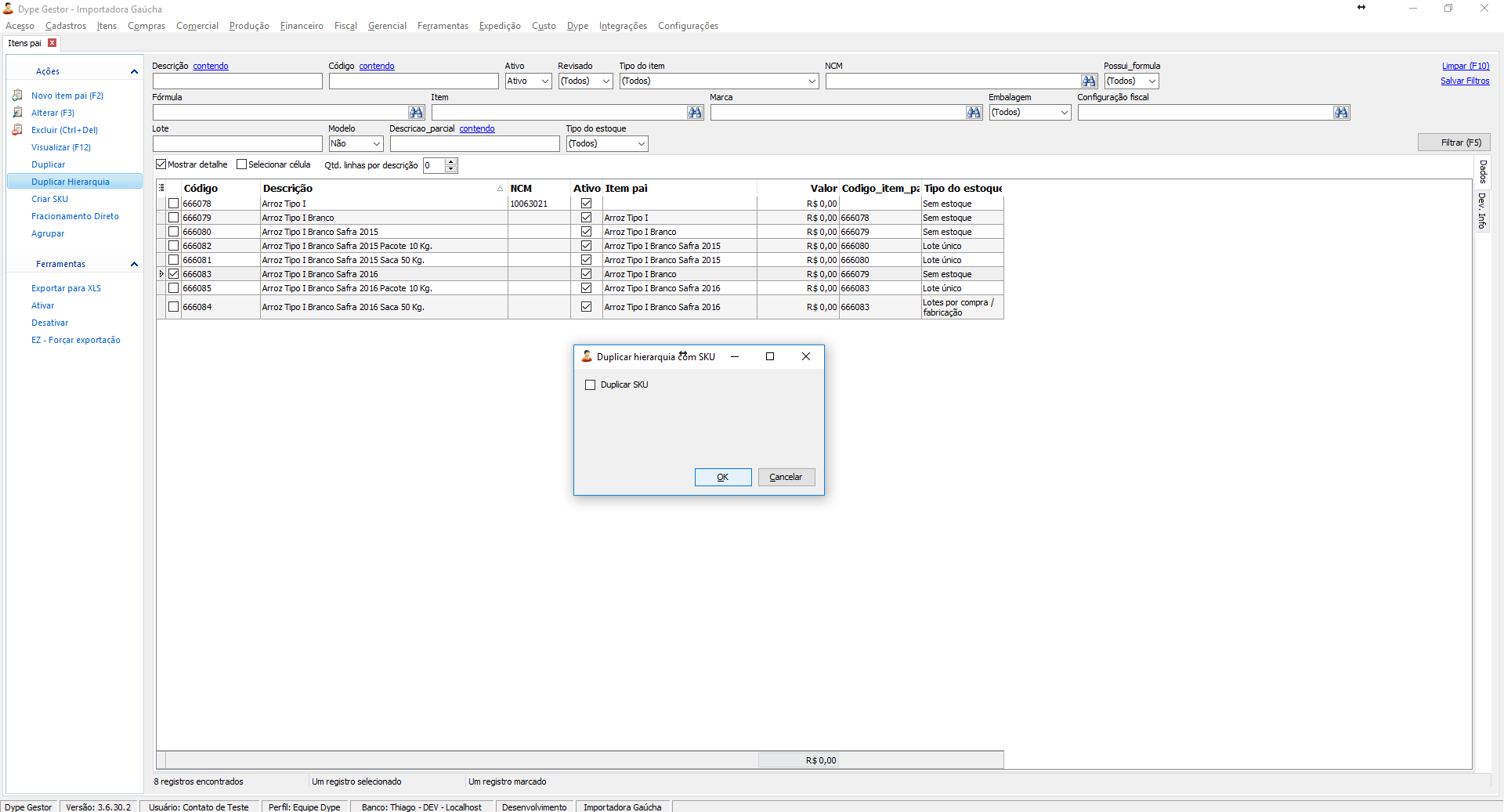Click Criar SKU action
Image resolution: width=1504 pixels, height=812 pixels.
(x=49, y=199)
